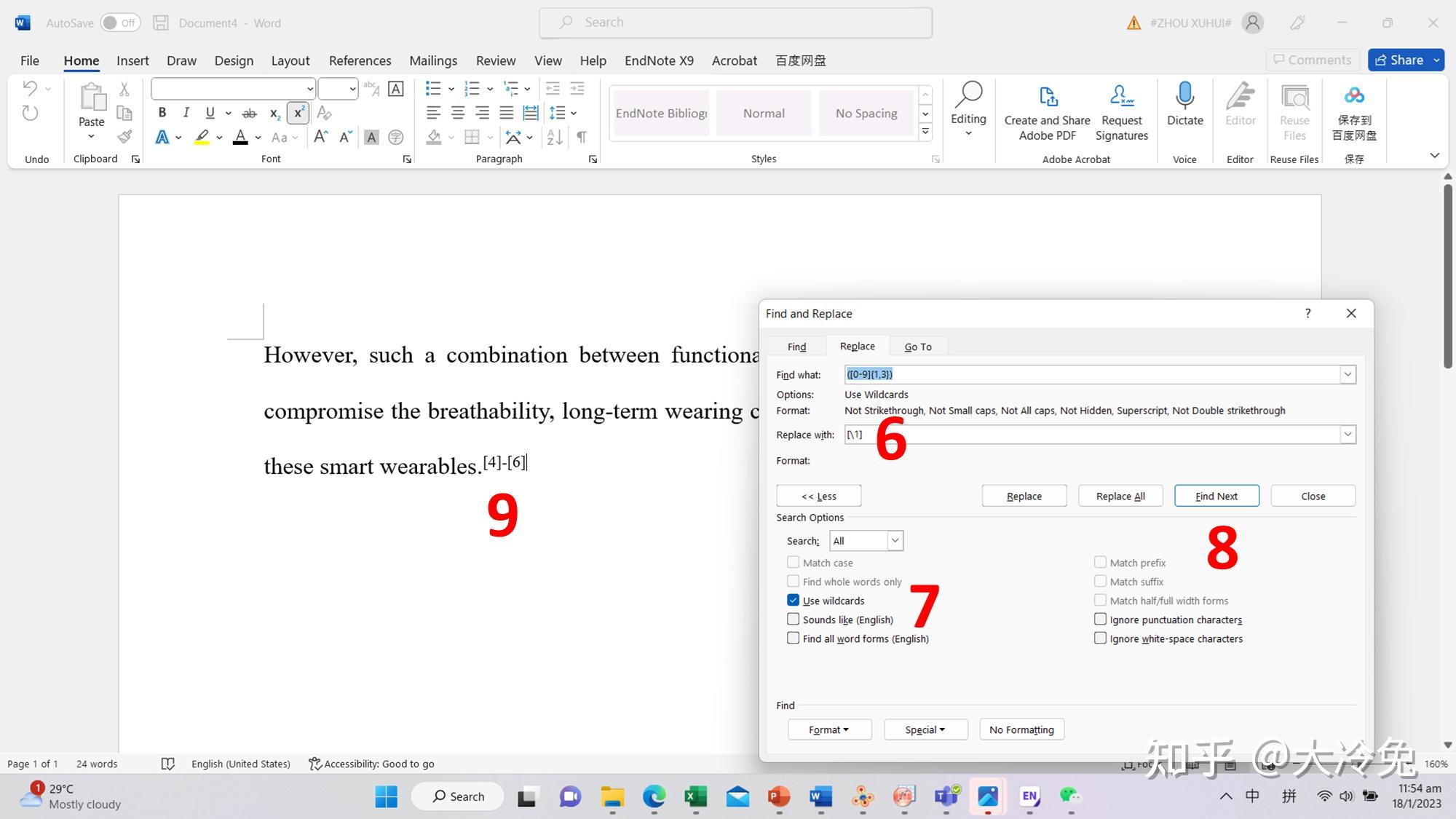
Task: Click the Show/Hide paragraph marks icon
Action: [x=581, y=137]
